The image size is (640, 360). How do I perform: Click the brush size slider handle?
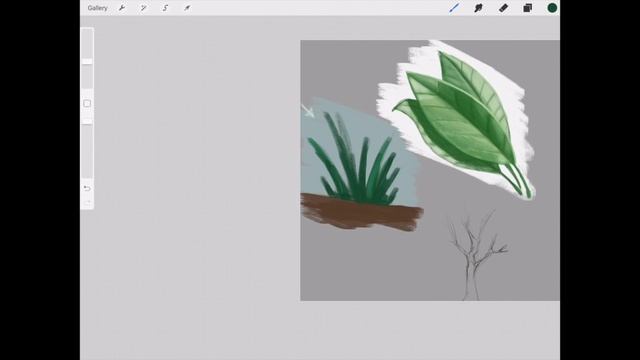87,61
